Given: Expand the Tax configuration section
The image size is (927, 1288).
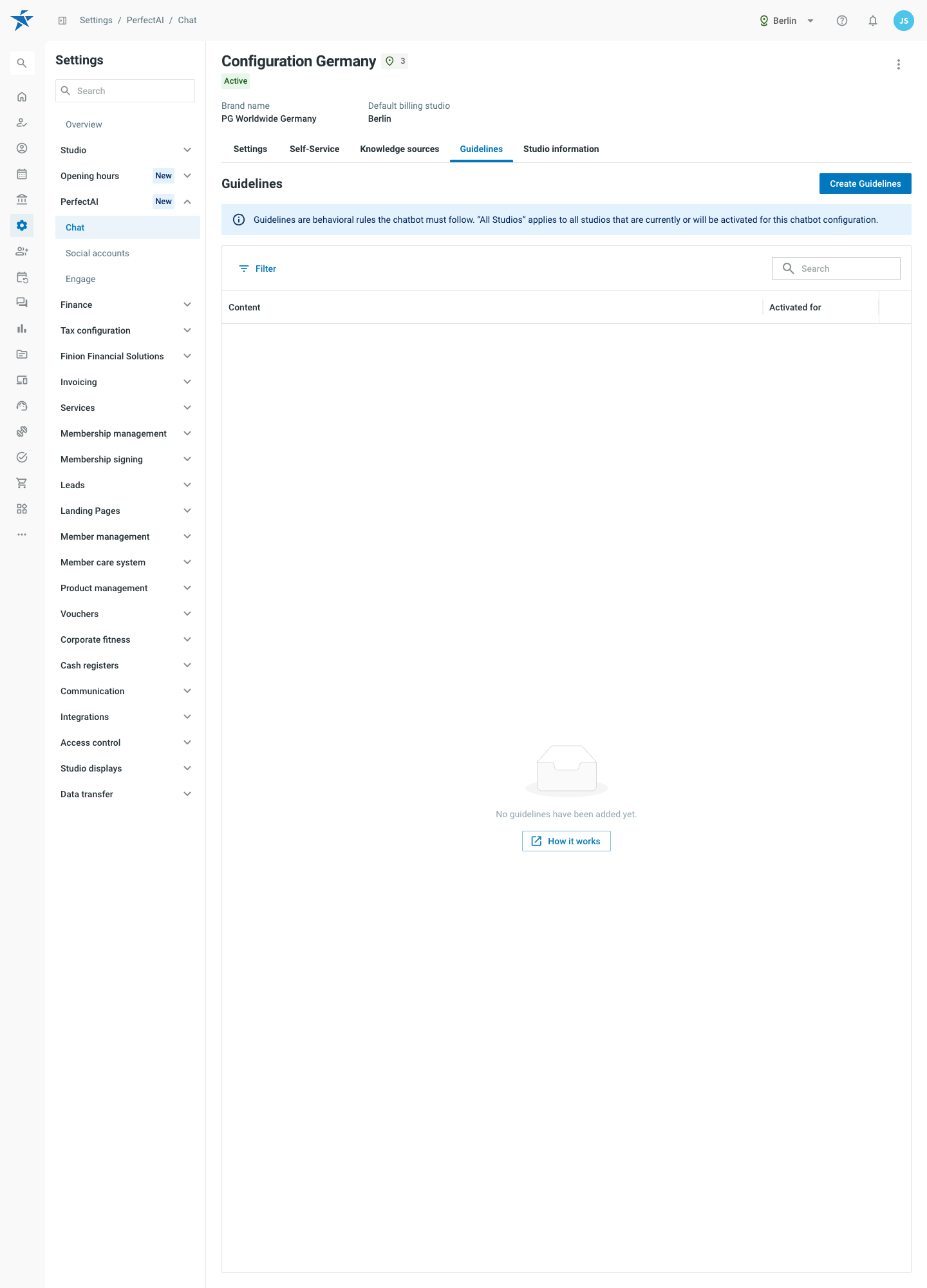Looking at the screenshot, I should (127, 330).
